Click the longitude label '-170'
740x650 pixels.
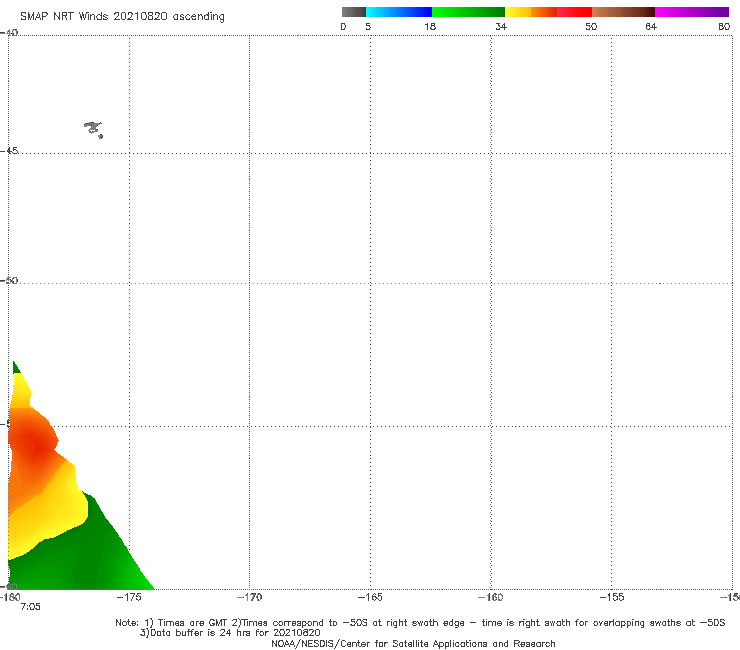coord(249,597)
